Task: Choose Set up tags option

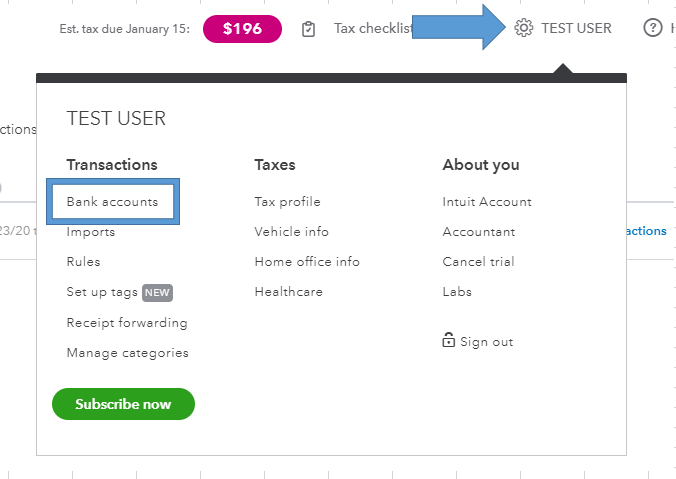Action: pos(104,292)
